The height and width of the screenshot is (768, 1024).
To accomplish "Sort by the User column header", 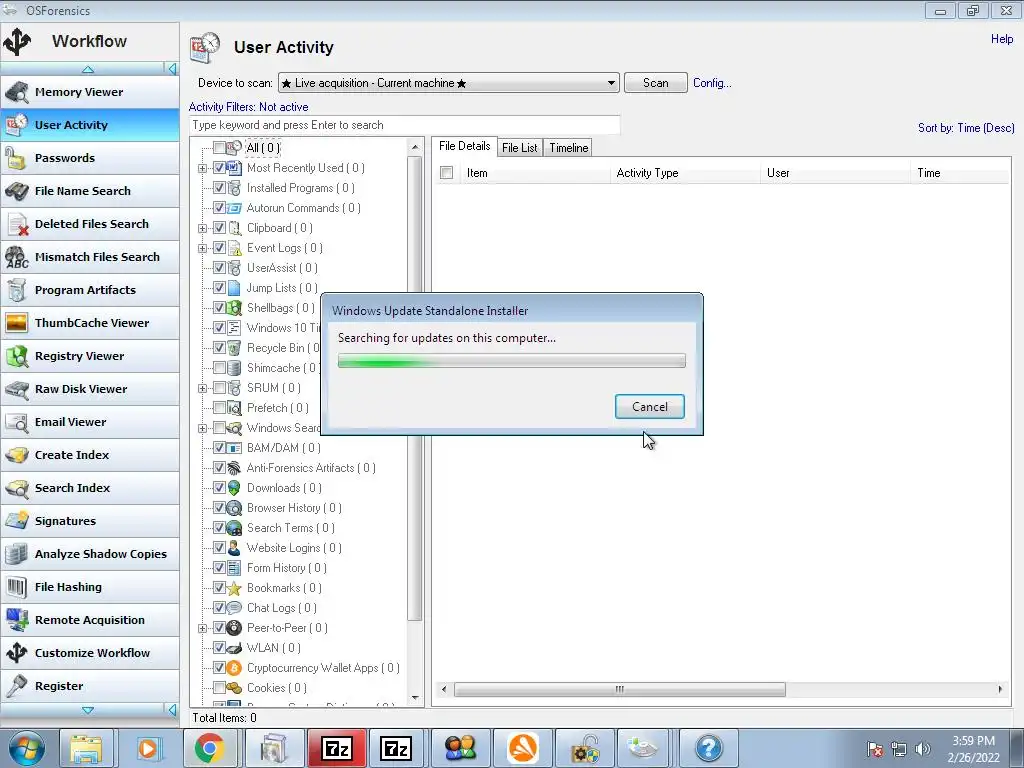I will 835,173.
